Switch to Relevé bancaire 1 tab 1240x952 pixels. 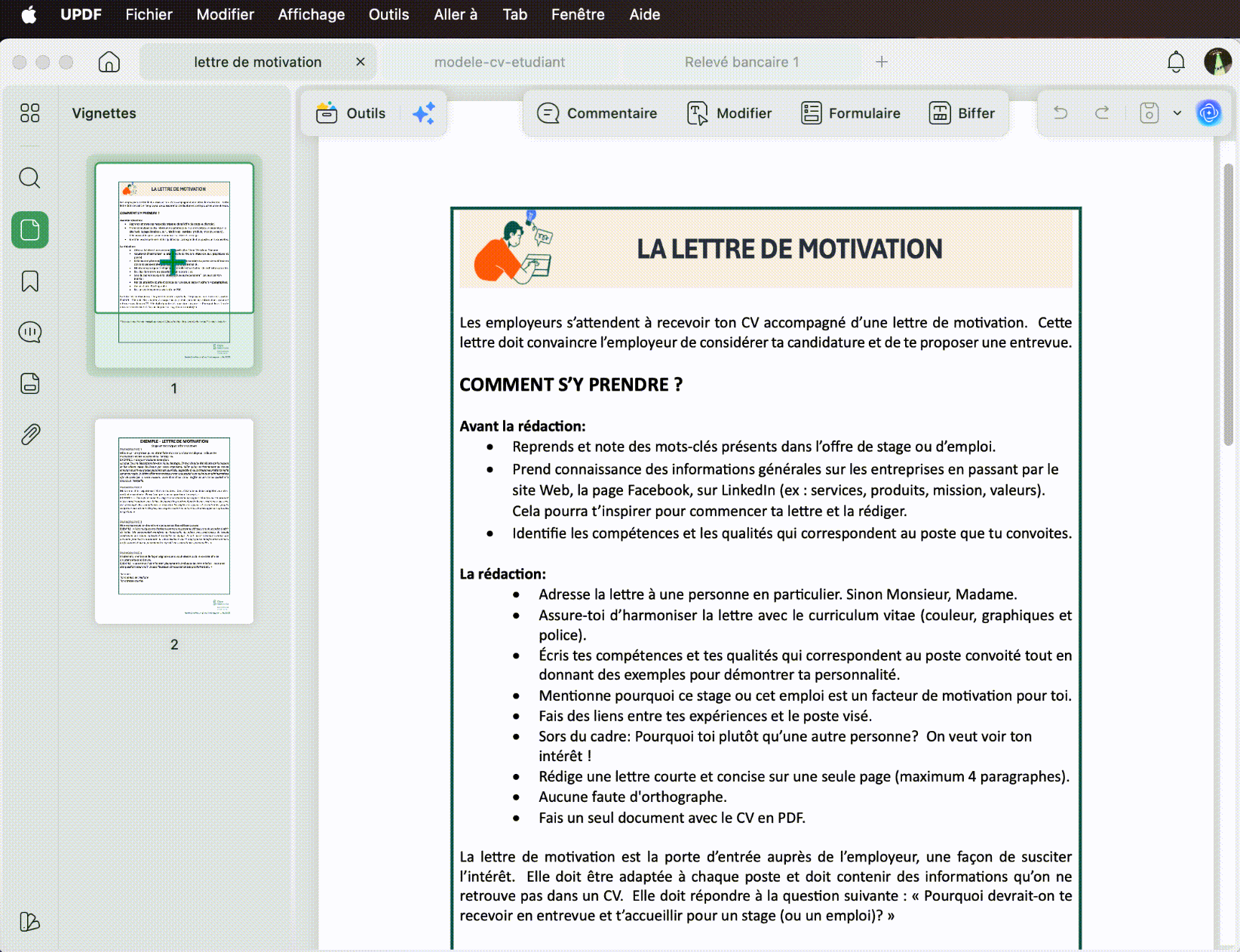pyautogui.click(x=741, y=62)
